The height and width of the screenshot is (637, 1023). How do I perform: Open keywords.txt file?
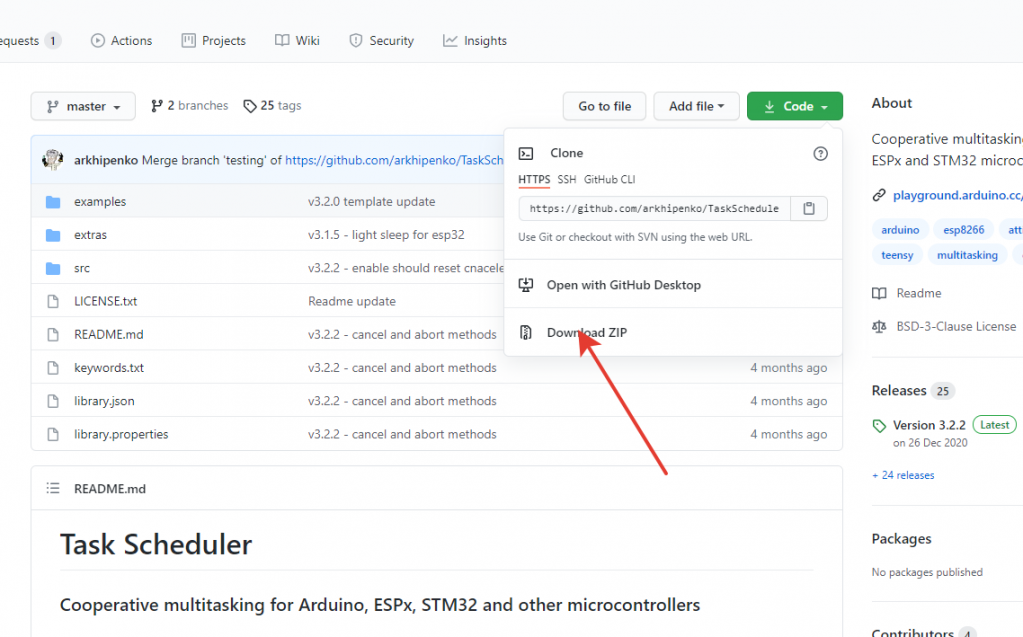(109, 368)
